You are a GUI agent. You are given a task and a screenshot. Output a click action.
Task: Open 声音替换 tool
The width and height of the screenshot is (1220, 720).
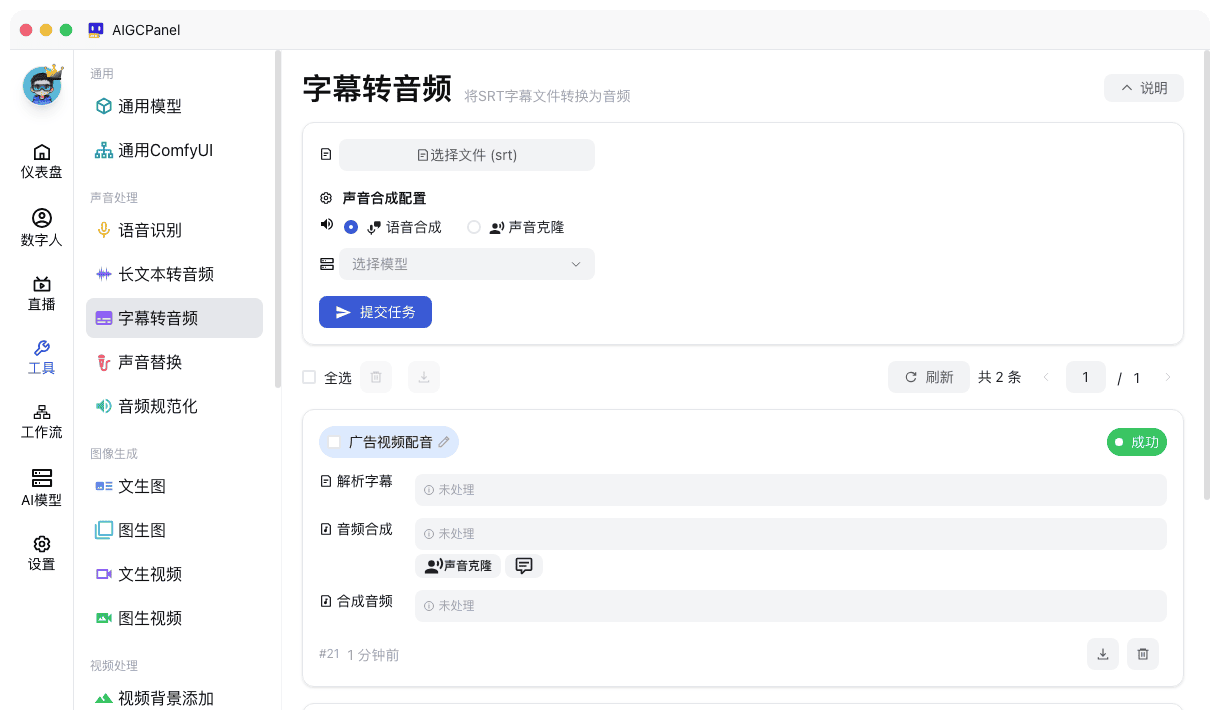pos(174,362)
